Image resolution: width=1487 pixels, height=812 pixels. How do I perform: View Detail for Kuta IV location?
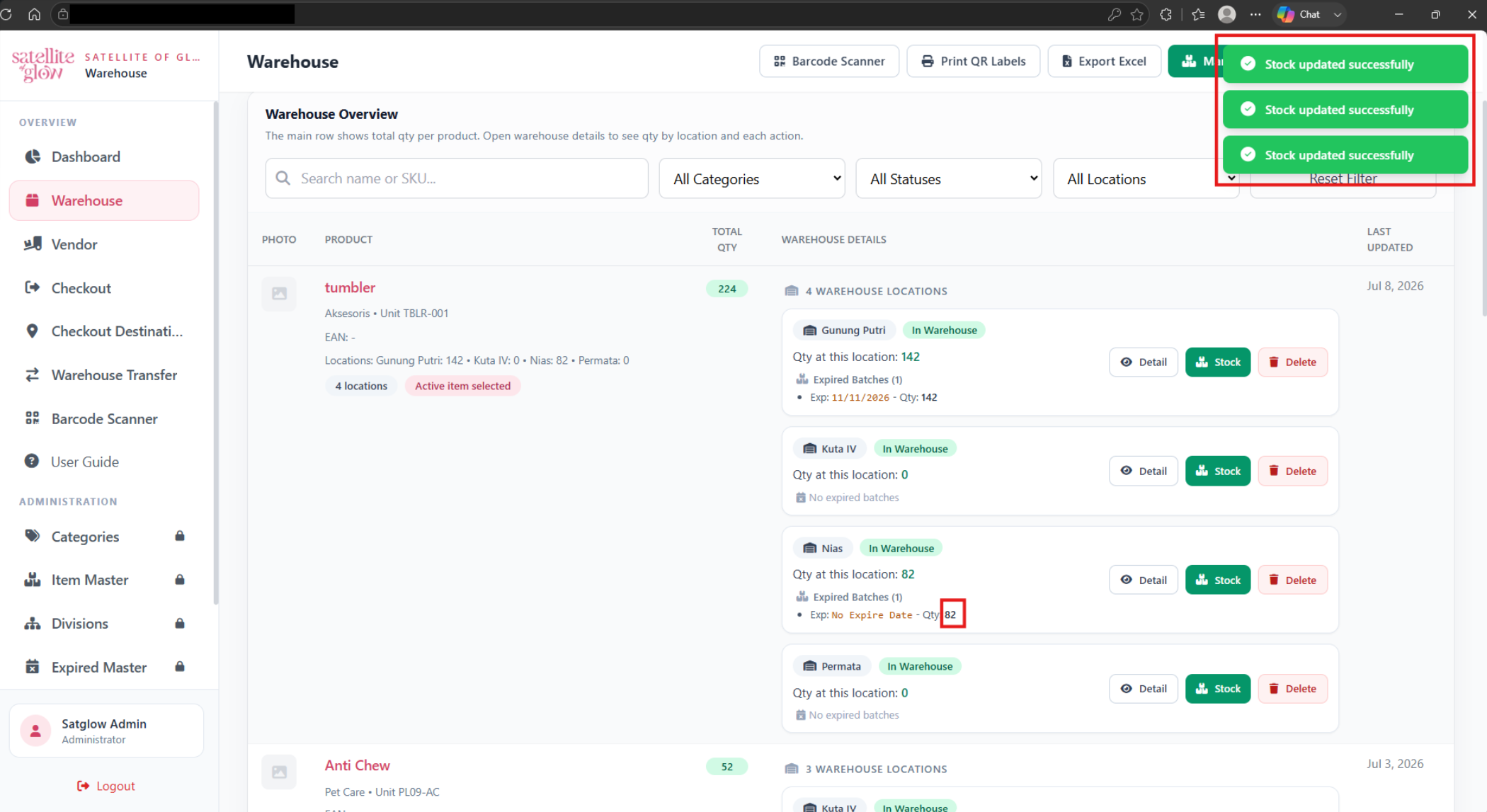(x=1144, y=471)
